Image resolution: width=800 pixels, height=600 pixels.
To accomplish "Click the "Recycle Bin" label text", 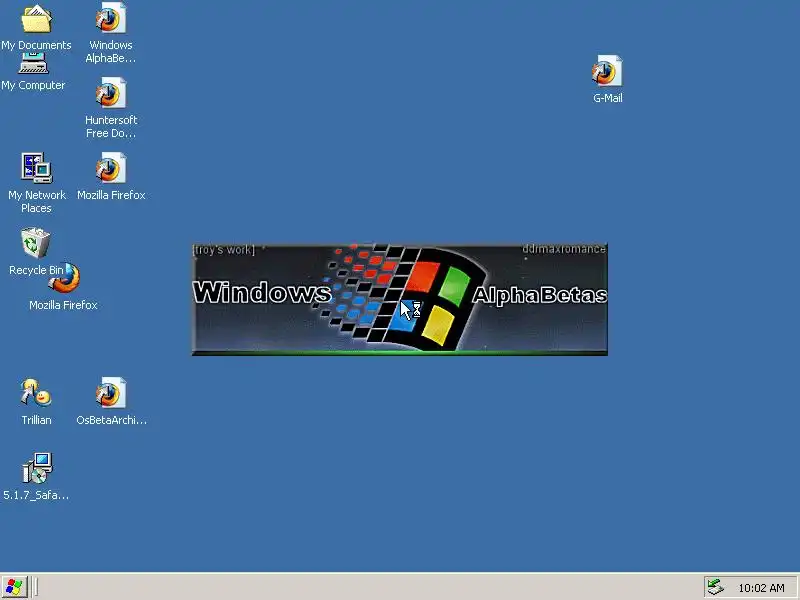I will [x=36, y=270].
